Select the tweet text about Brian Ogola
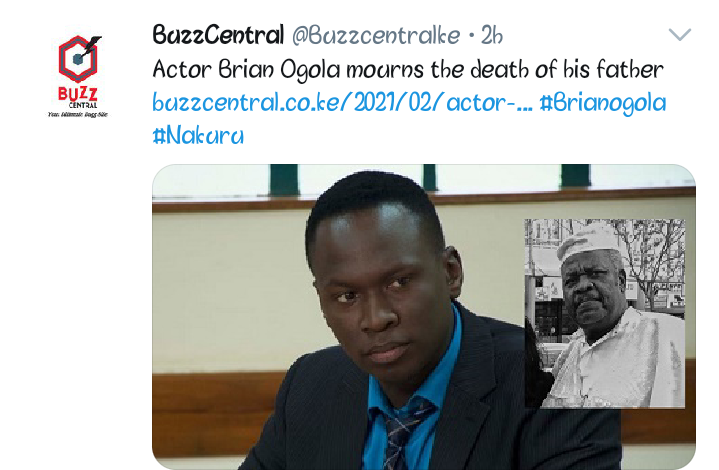The height and width of the screenshot is (470, 719). 408,70
